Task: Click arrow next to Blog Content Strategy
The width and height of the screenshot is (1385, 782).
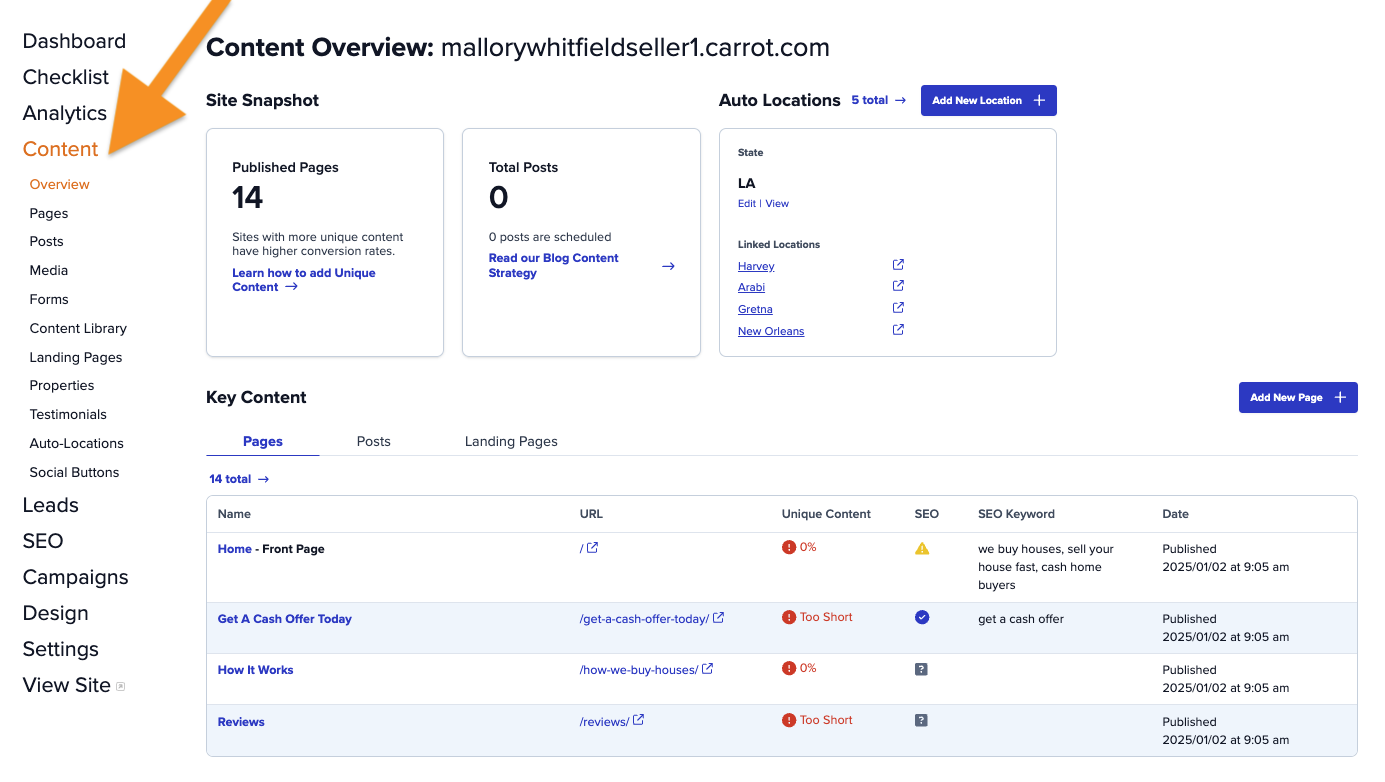Action: click(x=669, y=266)
